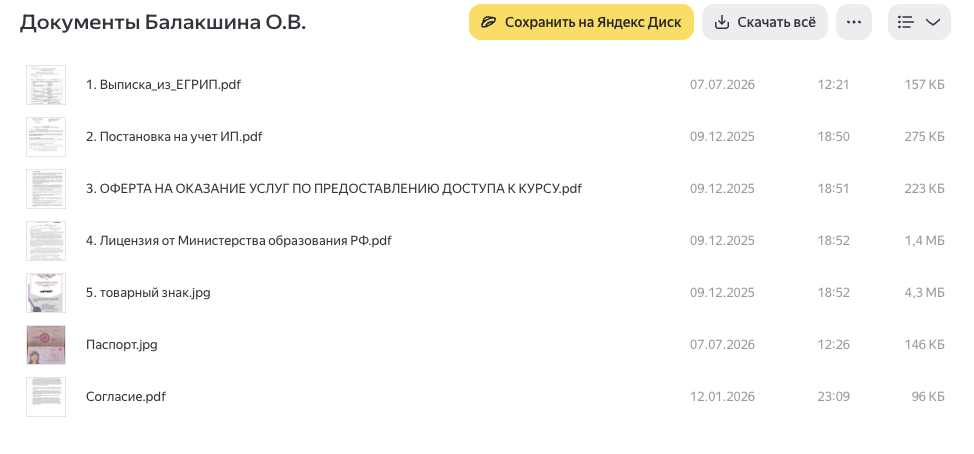Click date 12.01.2026 of Согласие.pdf row
Image resolution: width=974 pixels, height=454 pixels.
click(x=722, y=397)
